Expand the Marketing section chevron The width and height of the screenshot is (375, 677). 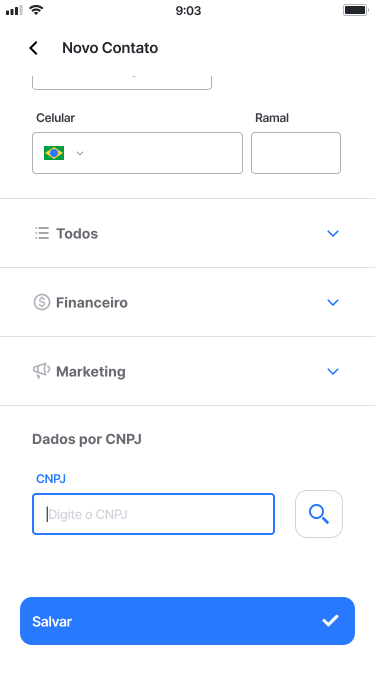tap(333, 371)
